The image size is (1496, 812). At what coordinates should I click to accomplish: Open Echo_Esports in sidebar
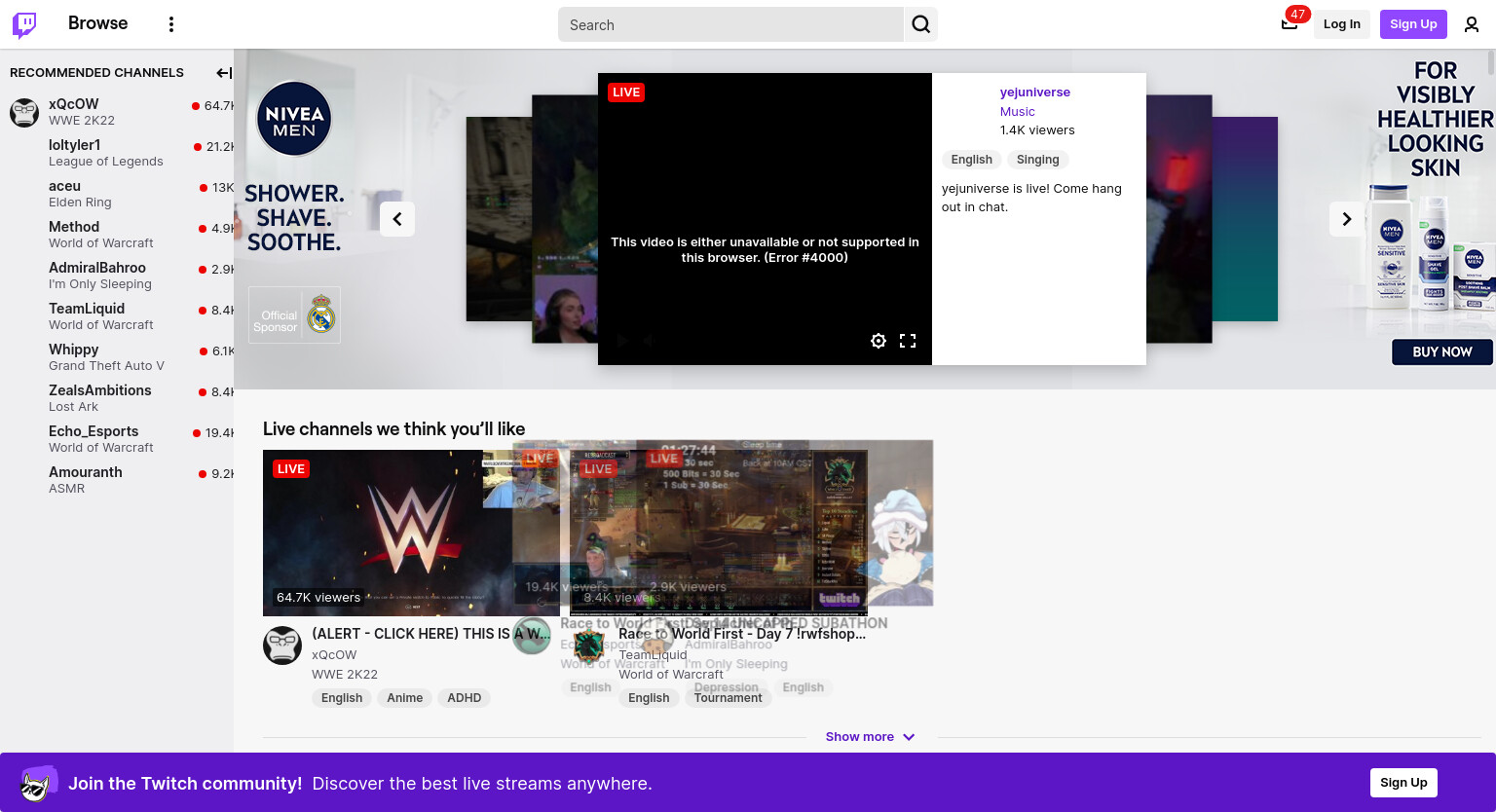coord(117,439)
